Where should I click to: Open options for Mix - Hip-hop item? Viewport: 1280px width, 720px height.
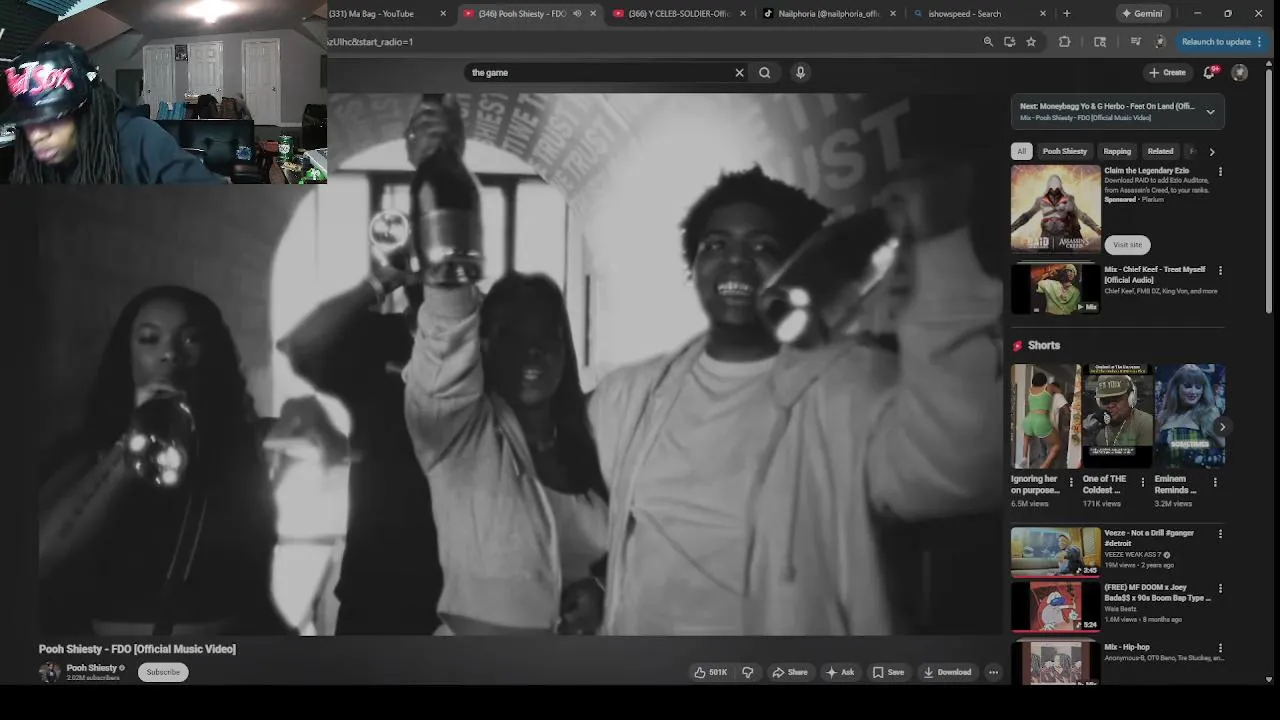click(x=1220, y=649)
